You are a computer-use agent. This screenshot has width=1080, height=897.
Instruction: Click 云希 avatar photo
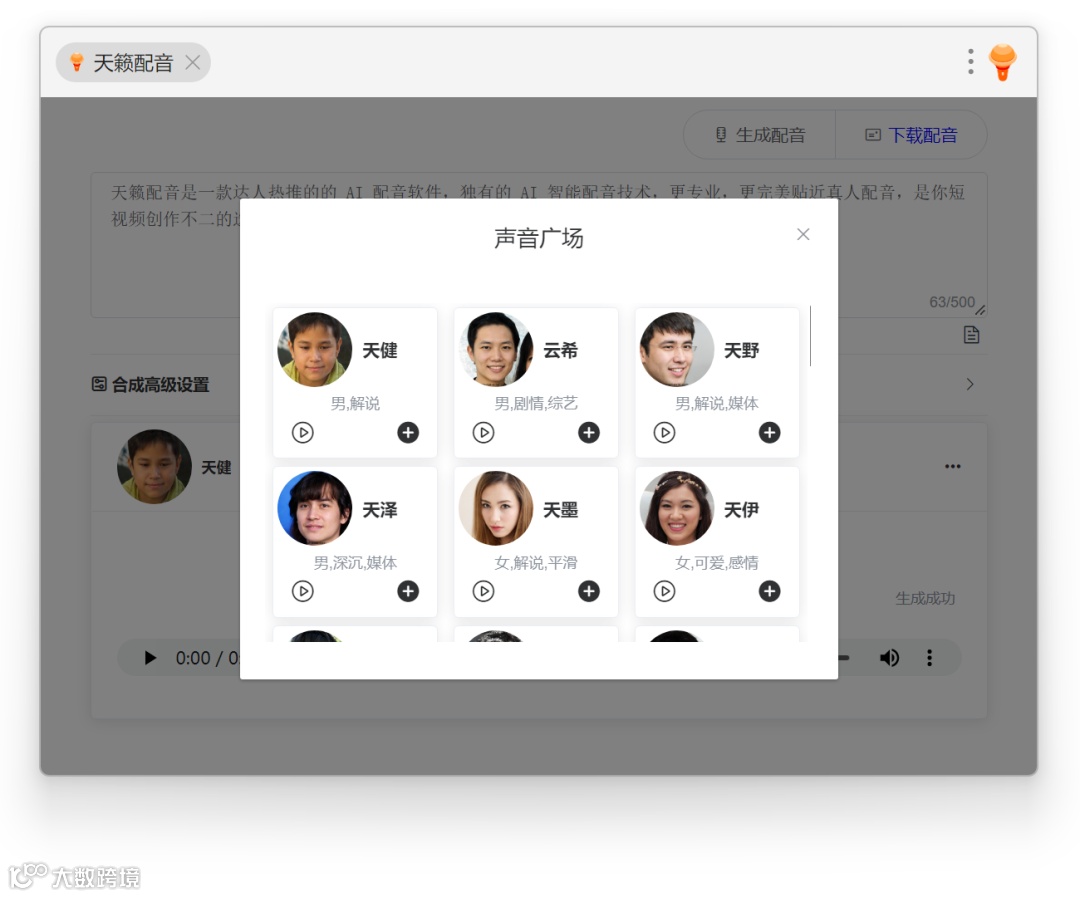pyautogui.click(x=496, y=349)
